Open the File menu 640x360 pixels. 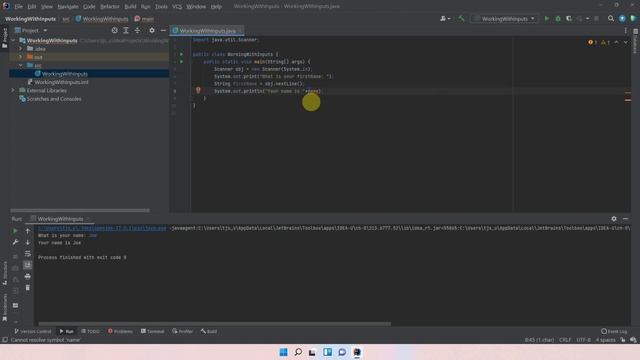point(19,7)
